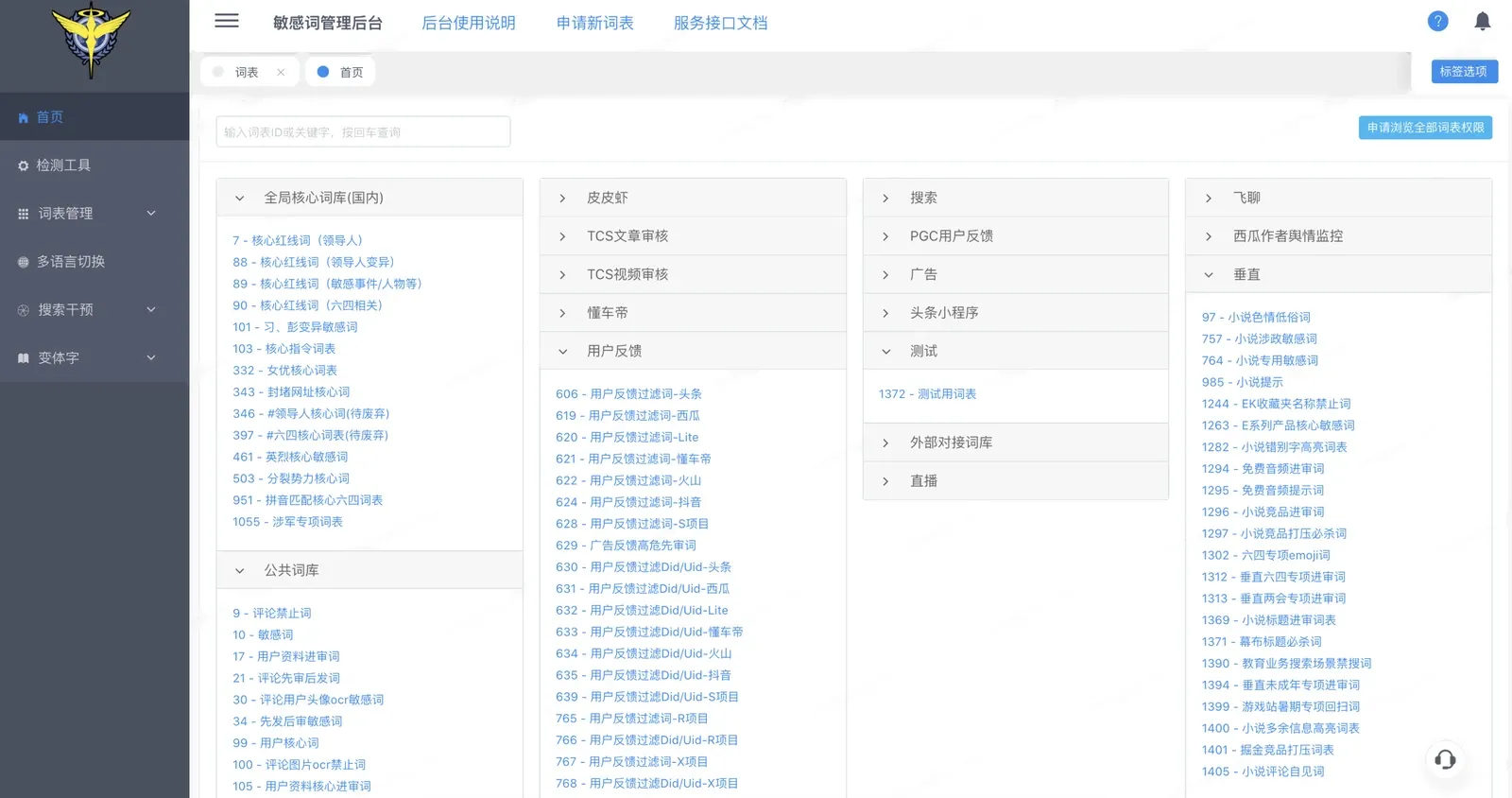Image resolution: width=1512 pixels, height=798 pixels.
Task: Open word list 97 - 小说色情低俗词
Action: [x=1256, y=318]
